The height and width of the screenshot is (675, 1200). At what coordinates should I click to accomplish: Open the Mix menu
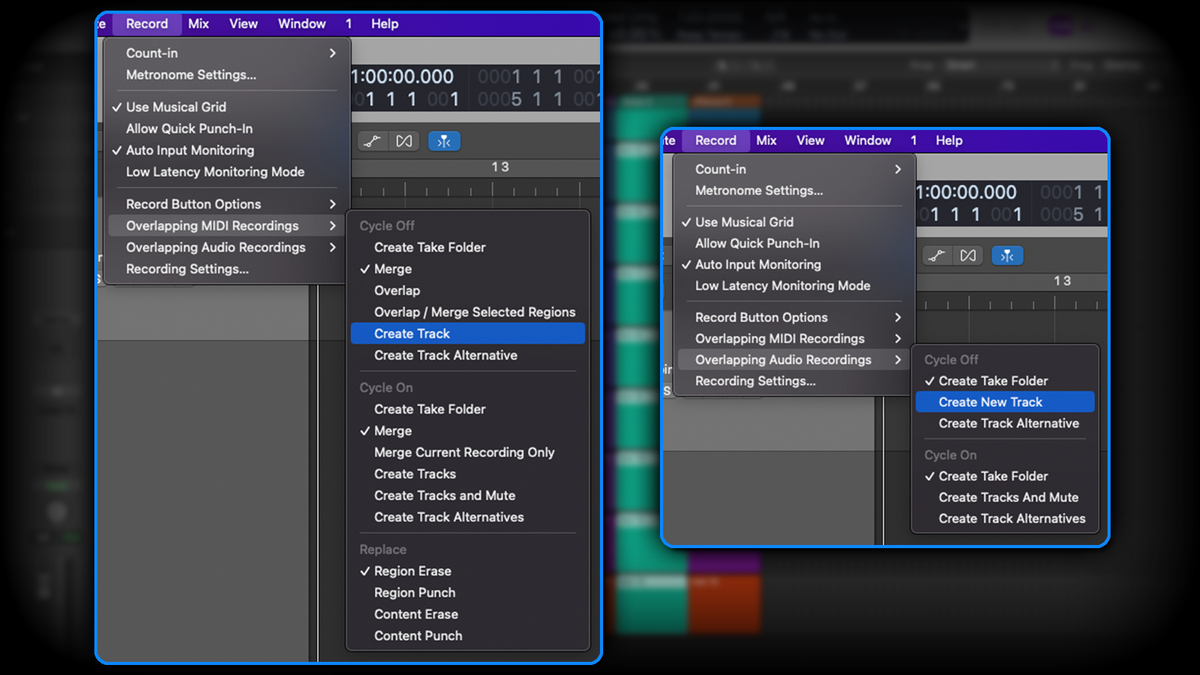click(197, 23)
